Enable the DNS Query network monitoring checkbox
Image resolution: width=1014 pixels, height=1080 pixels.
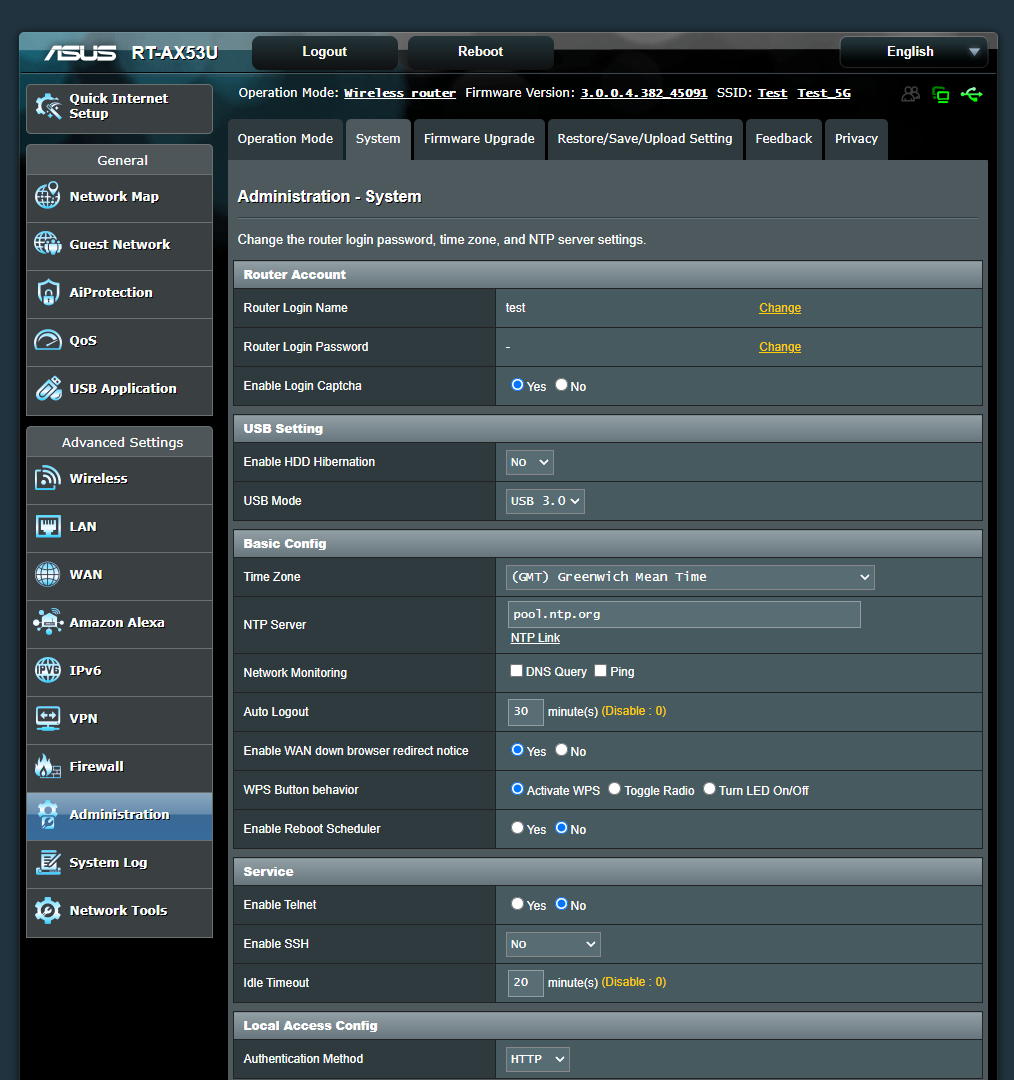(516, 670)
